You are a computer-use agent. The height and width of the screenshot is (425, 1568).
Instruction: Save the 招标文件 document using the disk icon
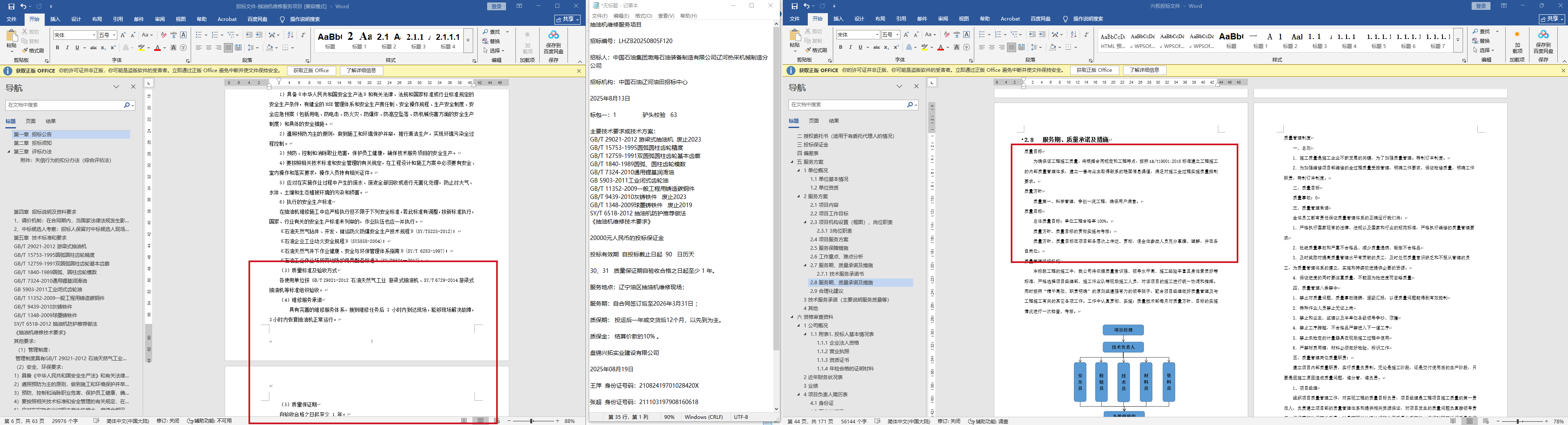tap(11, 6)
